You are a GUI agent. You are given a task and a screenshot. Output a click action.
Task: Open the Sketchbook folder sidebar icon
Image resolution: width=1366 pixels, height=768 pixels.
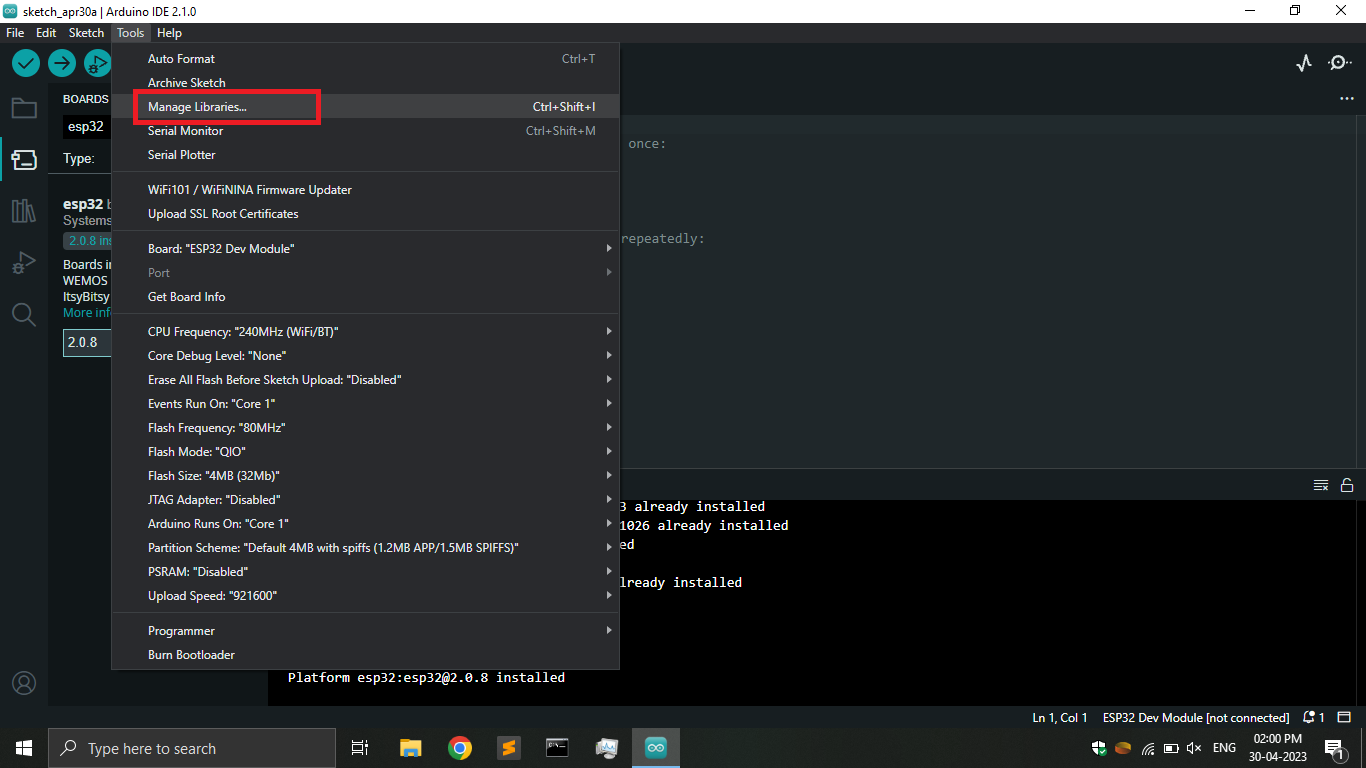[x=24, y=107]
